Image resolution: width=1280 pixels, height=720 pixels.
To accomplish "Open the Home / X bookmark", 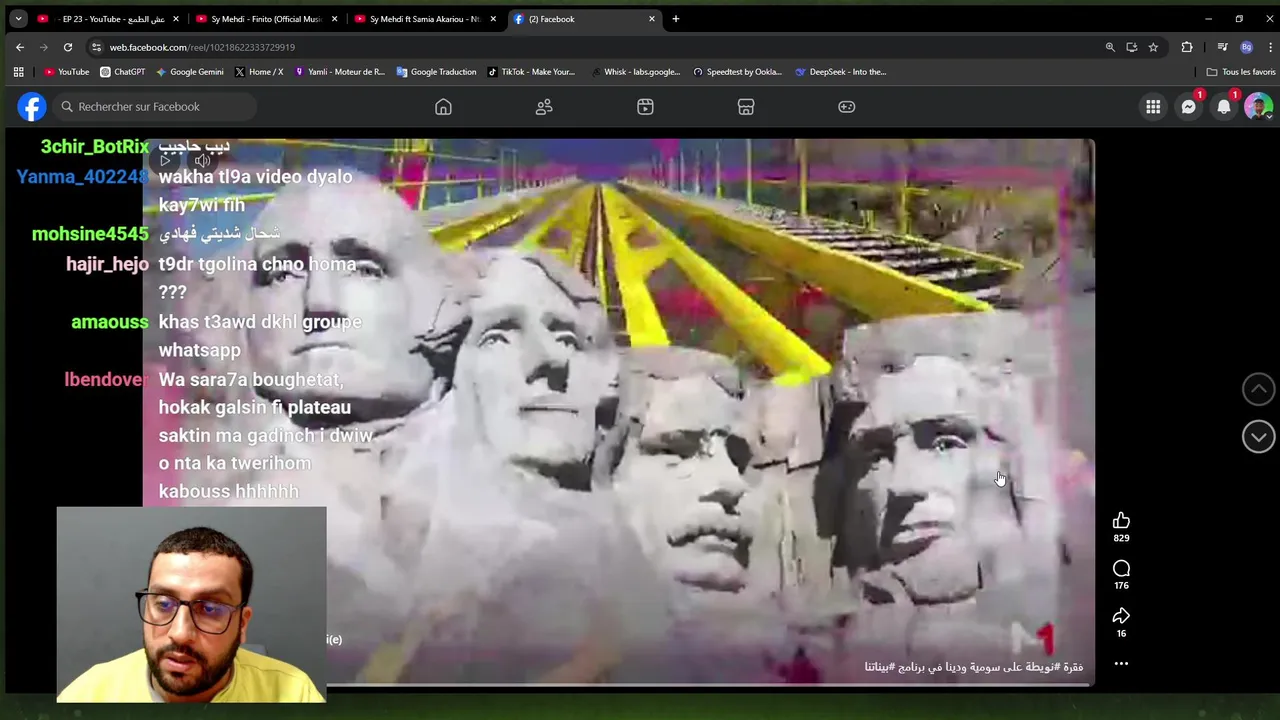I will click(258, 72).
